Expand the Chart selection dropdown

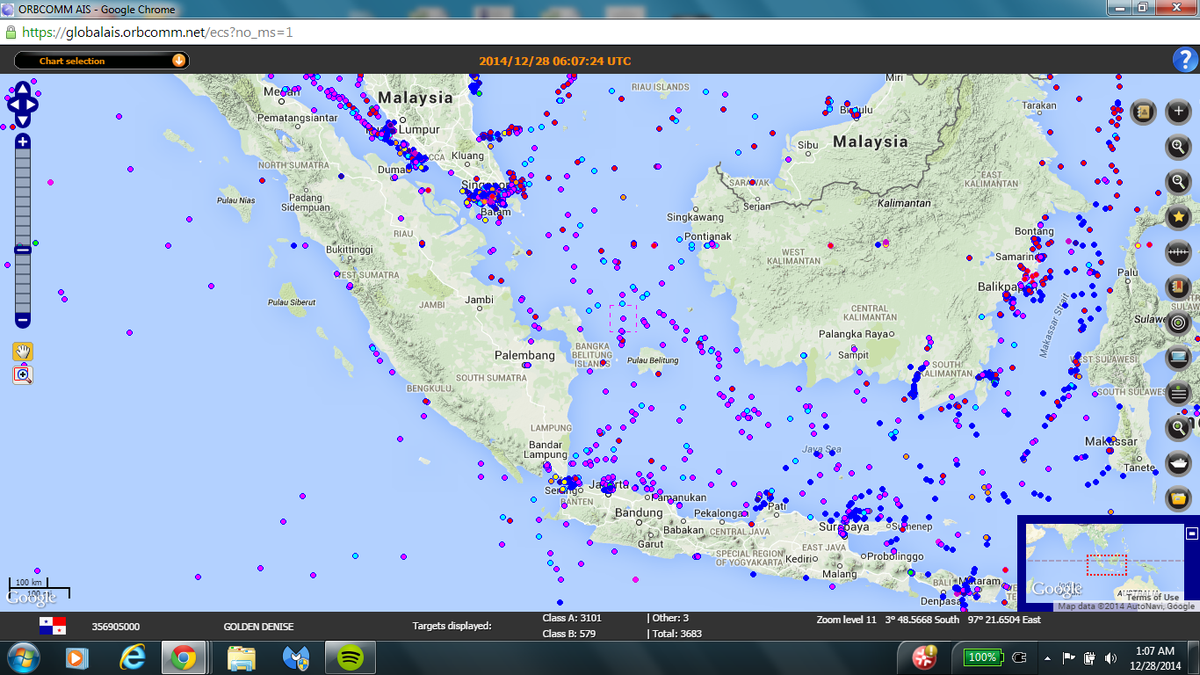101,60
